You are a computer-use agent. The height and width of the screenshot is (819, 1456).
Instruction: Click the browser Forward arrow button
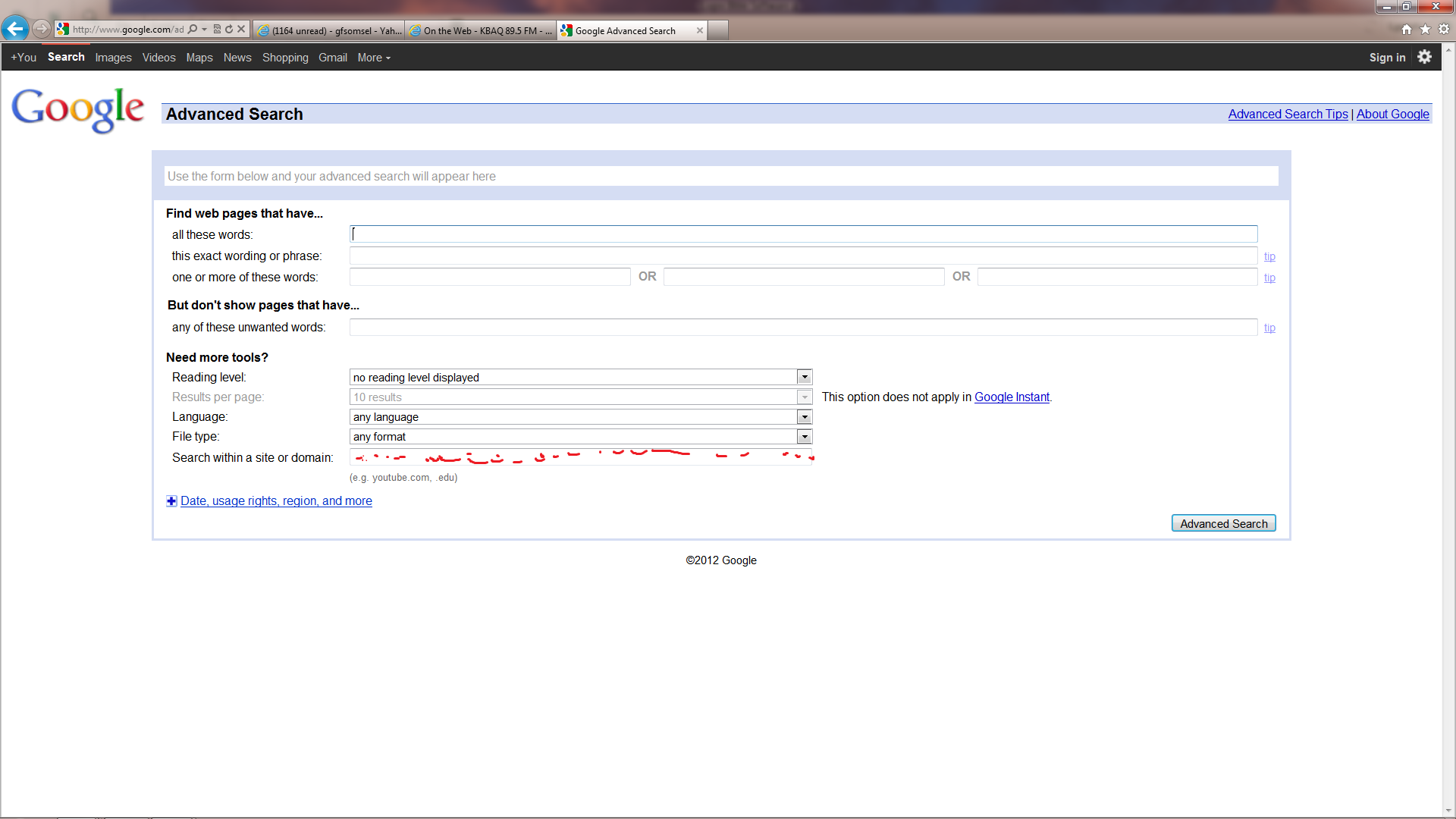(x=42, y=29)
